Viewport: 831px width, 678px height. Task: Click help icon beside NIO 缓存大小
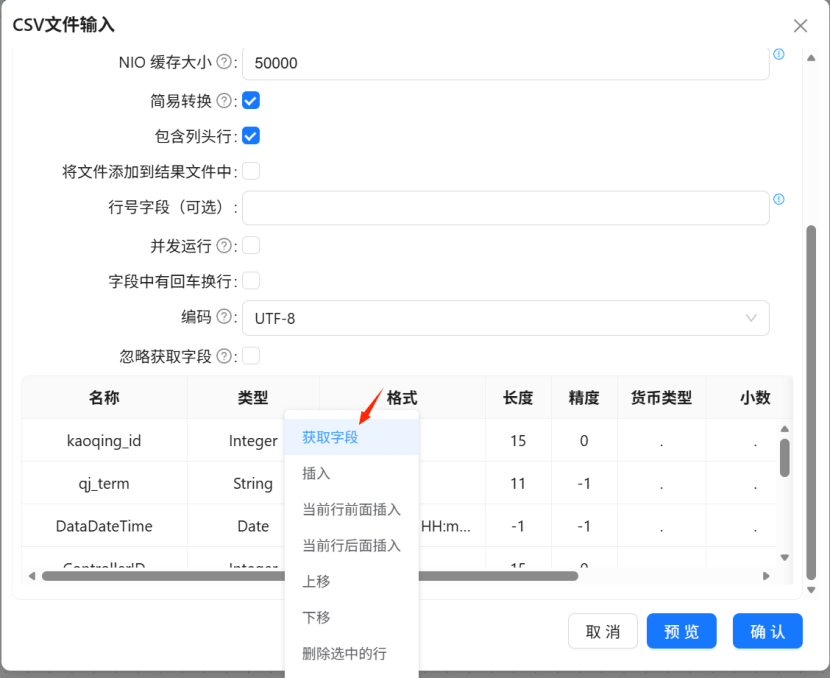click(x=224, y=62)
